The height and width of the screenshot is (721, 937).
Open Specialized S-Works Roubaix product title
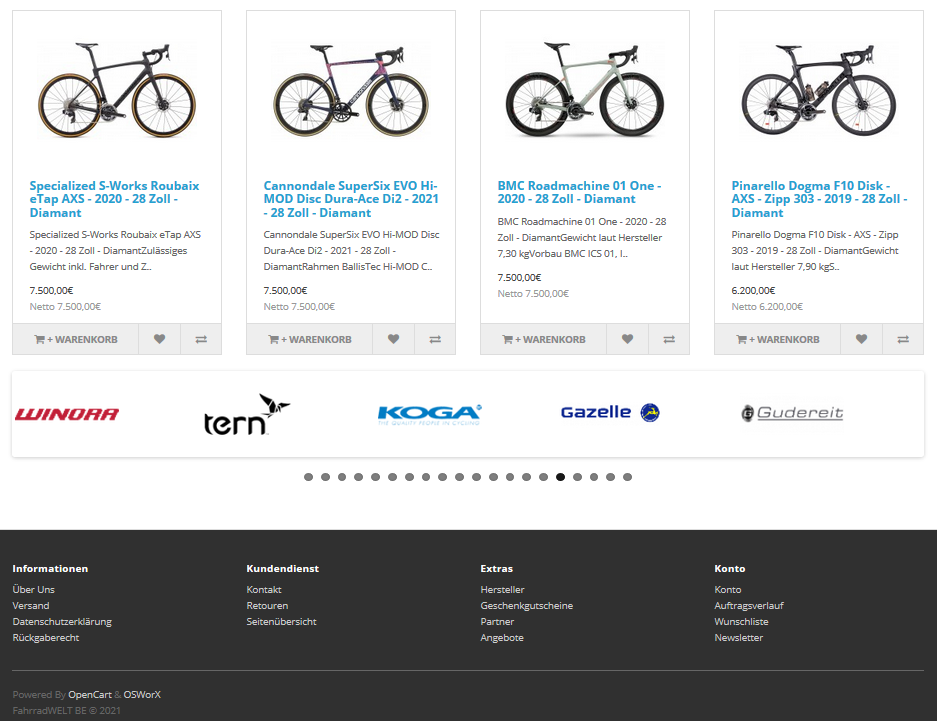click(114, 199)
